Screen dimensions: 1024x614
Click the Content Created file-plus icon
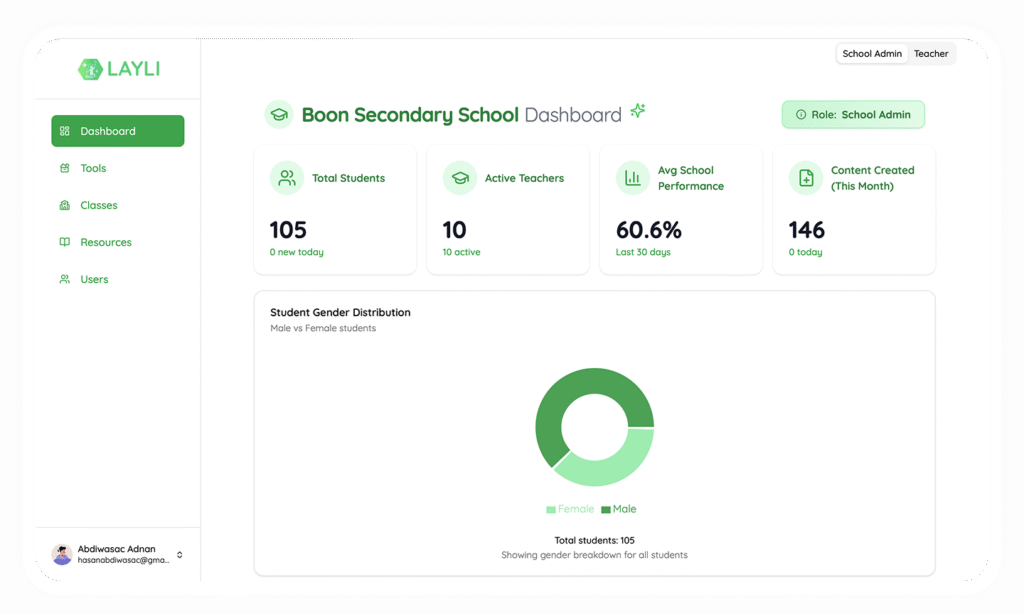[x=805, y=178]
